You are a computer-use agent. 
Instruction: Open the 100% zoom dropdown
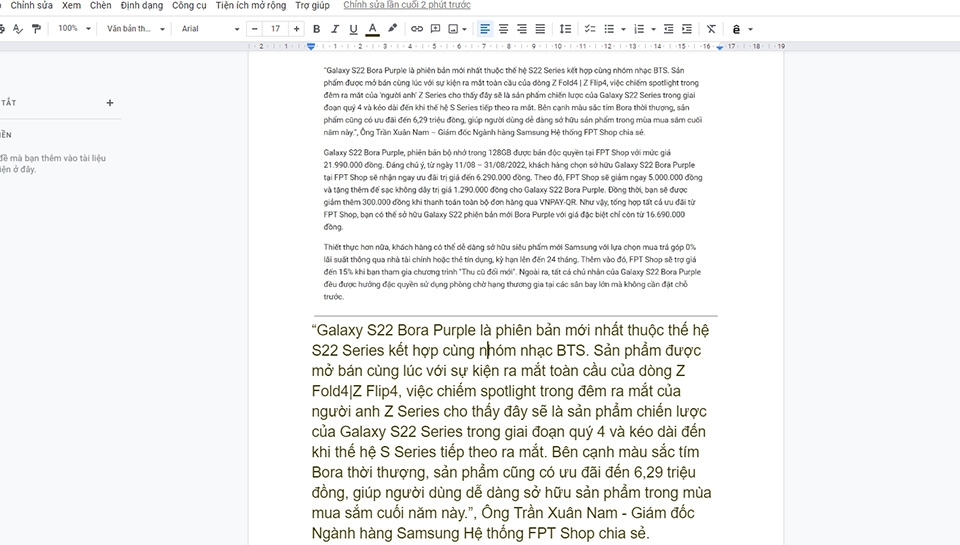(75, 29)
